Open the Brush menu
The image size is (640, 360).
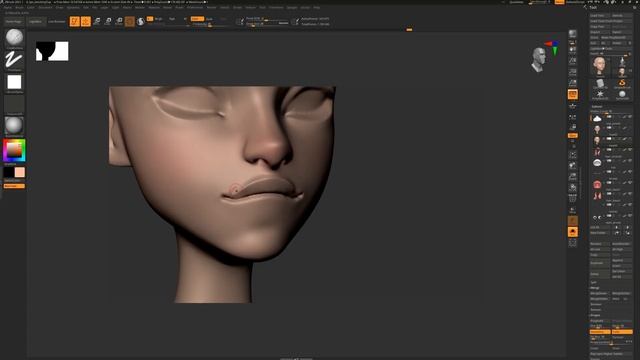point(19,7)
